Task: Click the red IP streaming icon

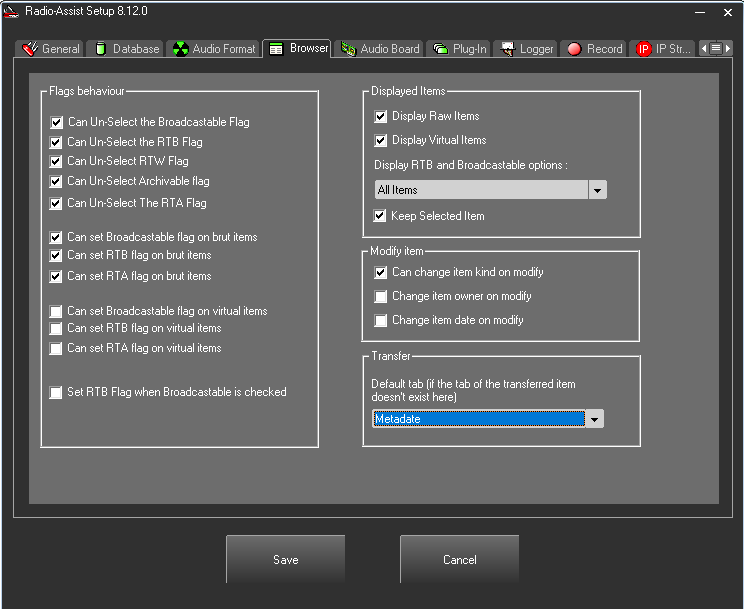Action: [x=644, y=49]
